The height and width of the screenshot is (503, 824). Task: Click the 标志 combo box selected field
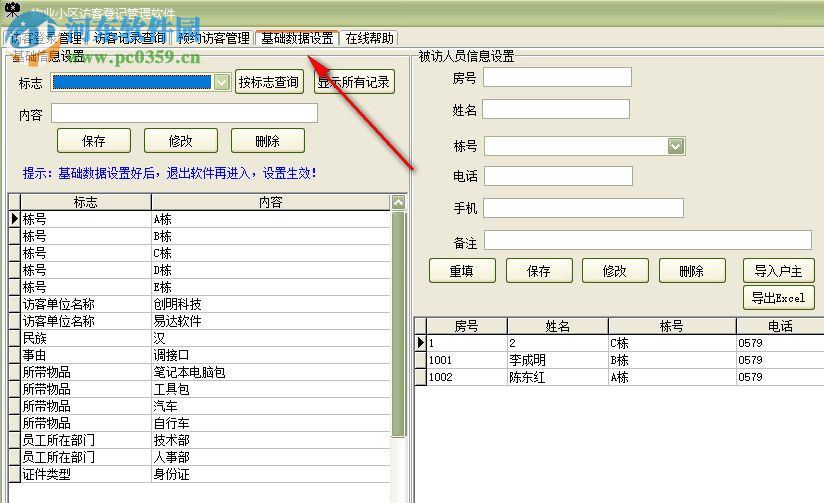pyautogui.click(x=132, y=82)
